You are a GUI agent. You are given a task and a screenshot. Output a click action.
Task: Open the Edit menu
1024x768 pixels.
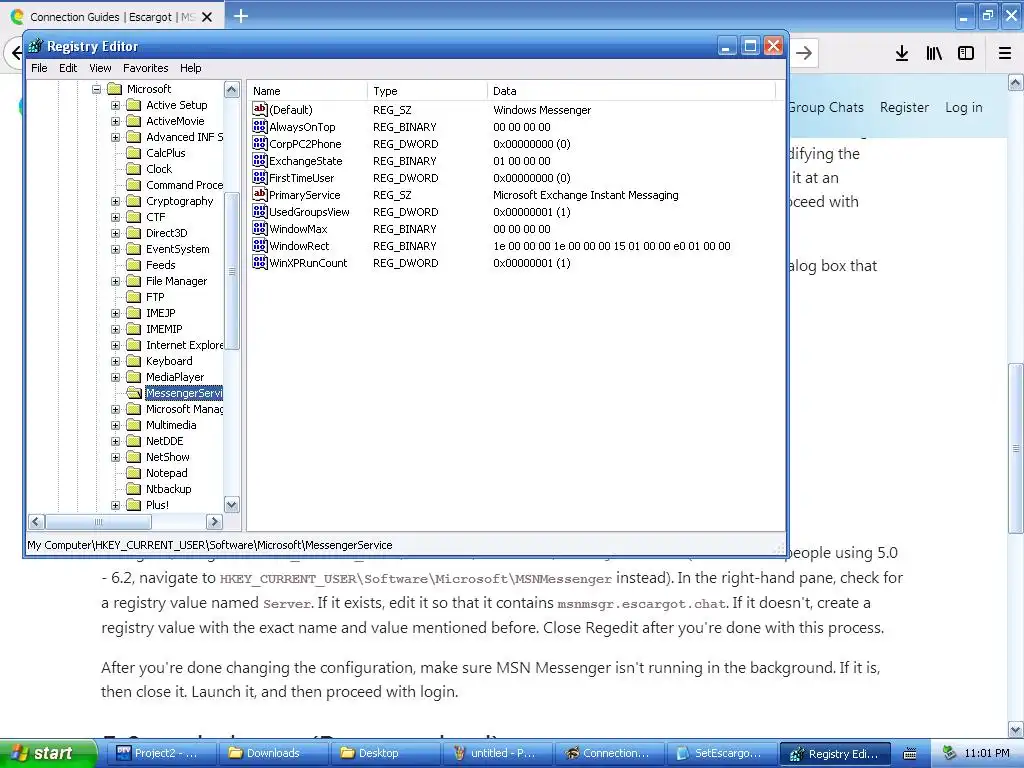pyautogui.click(x=68, y=68)
